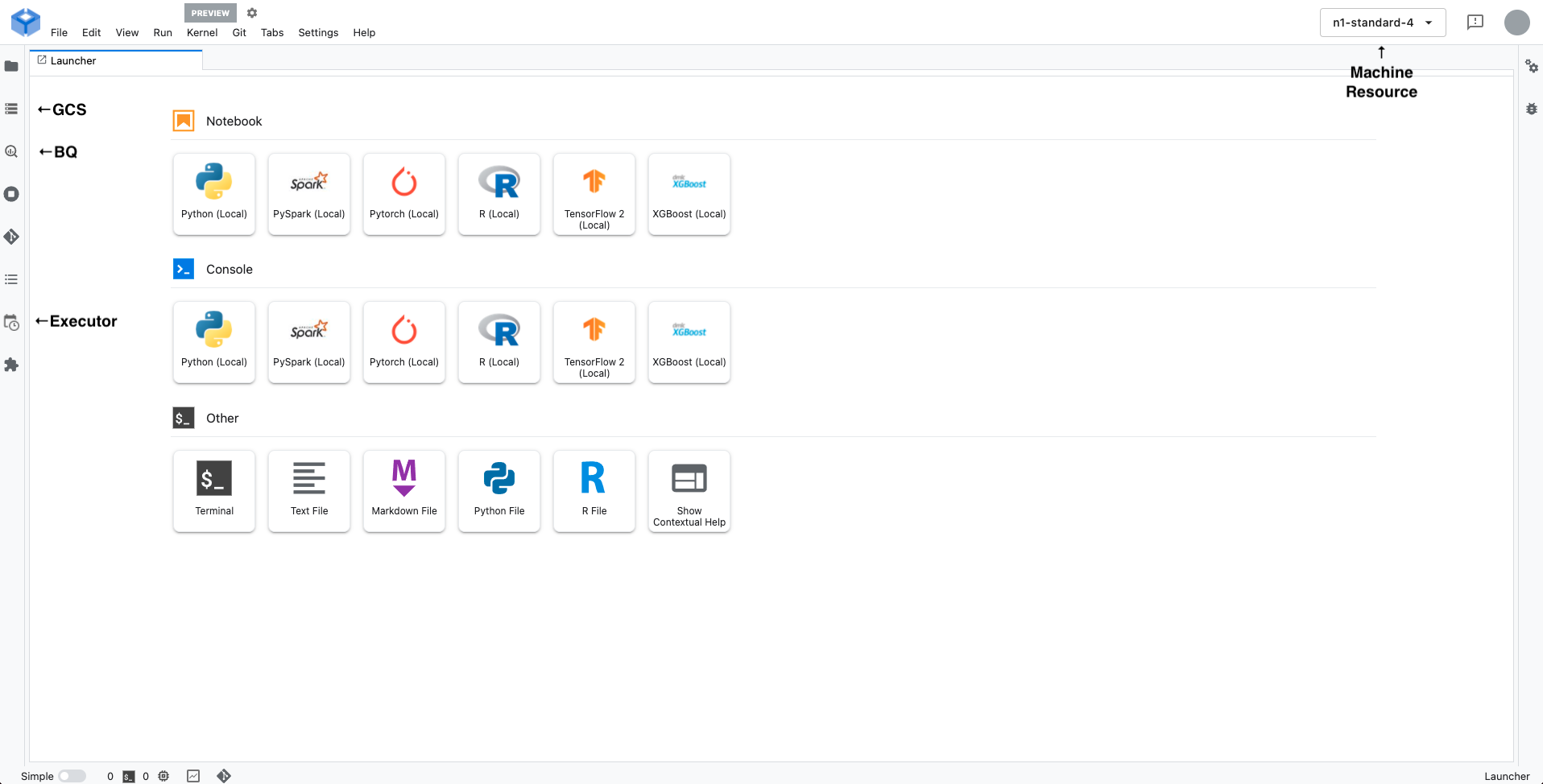Launch Python (Local) notebook
Image resolution: width=1543 pixels, height=784 pixels.
pos(214,194)
